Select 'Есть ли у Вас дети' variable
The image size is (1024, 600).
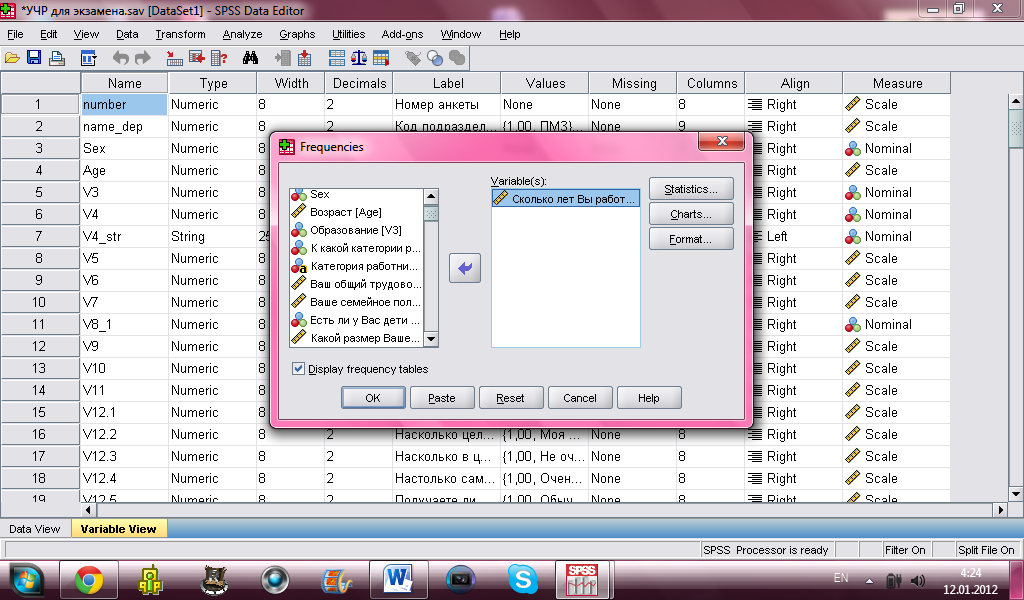[357, 320]
